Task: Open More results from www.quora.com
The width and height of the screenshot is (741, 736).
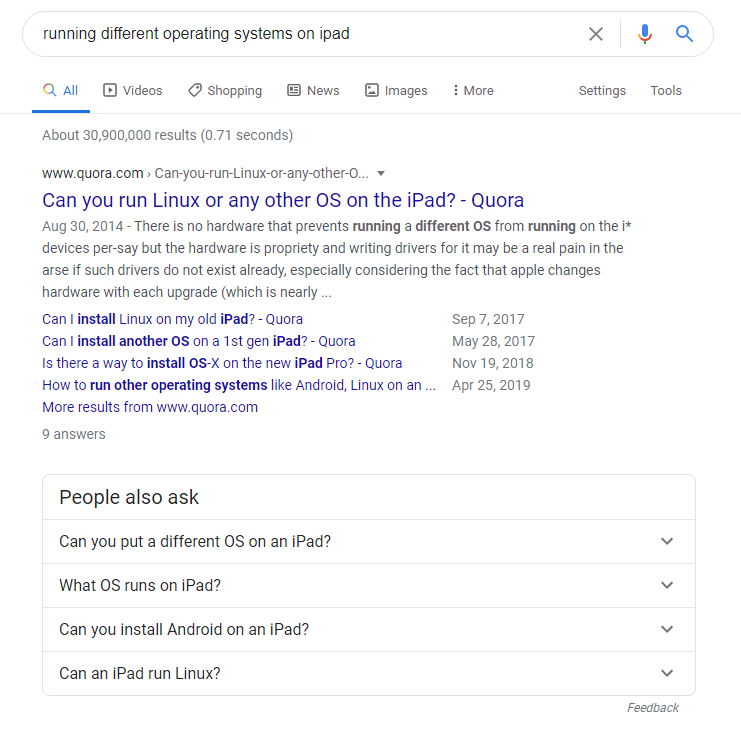Action: (x=150, y=407)
